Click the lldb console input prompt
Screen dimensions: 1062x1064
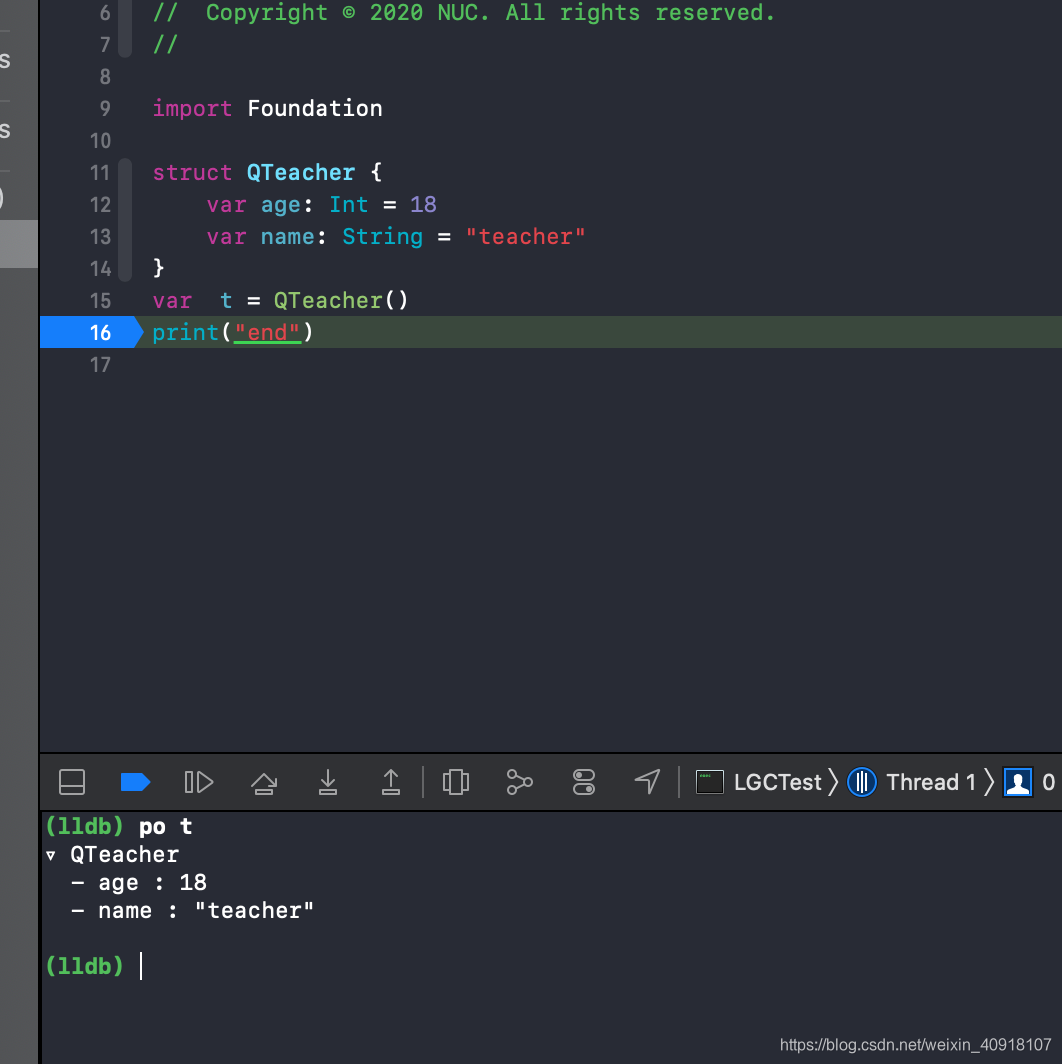pos(141,966)
